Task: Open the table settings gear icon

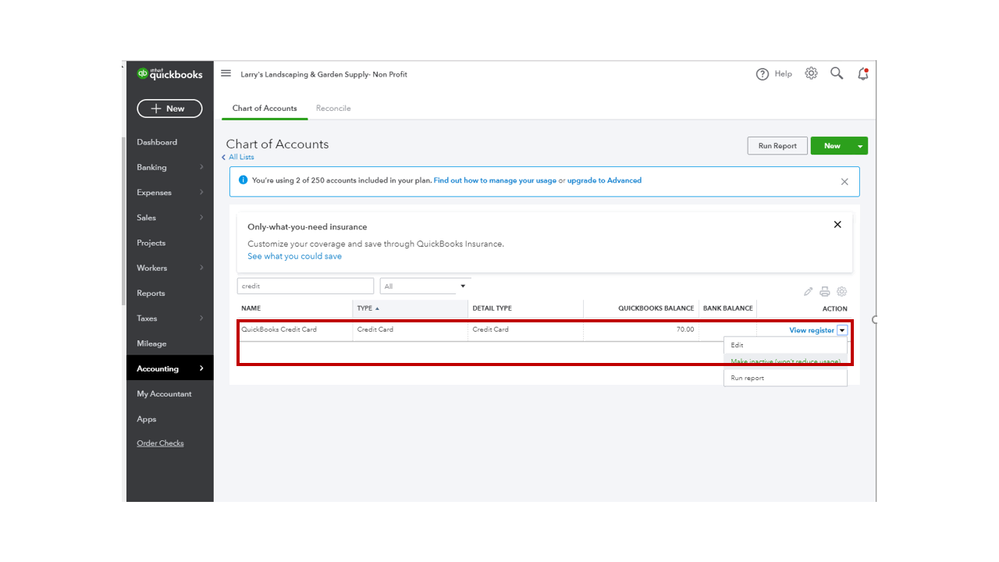Action: click(842, 292)
